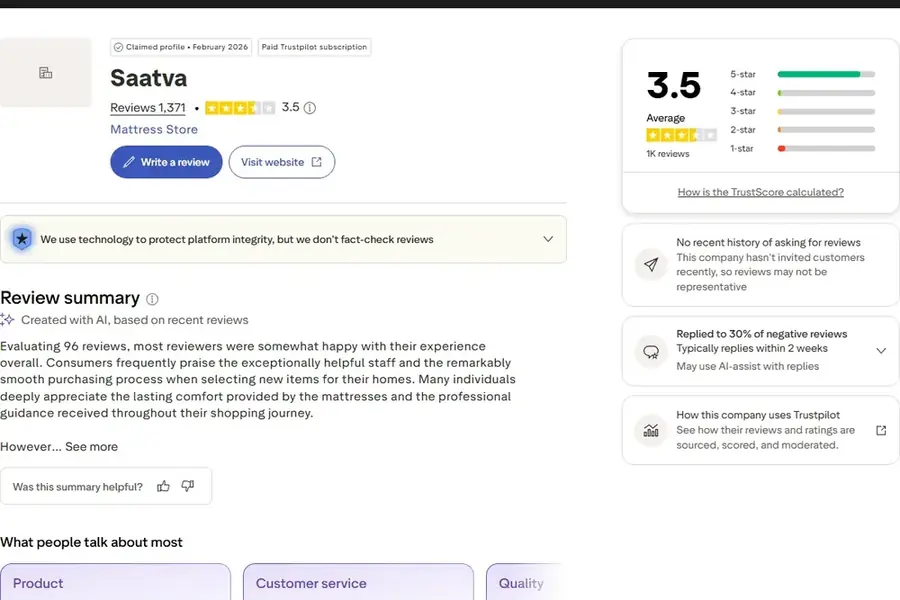Filter by 5-star rating bar
This screenshot has width=900, height=600.
tap(802, 74)
